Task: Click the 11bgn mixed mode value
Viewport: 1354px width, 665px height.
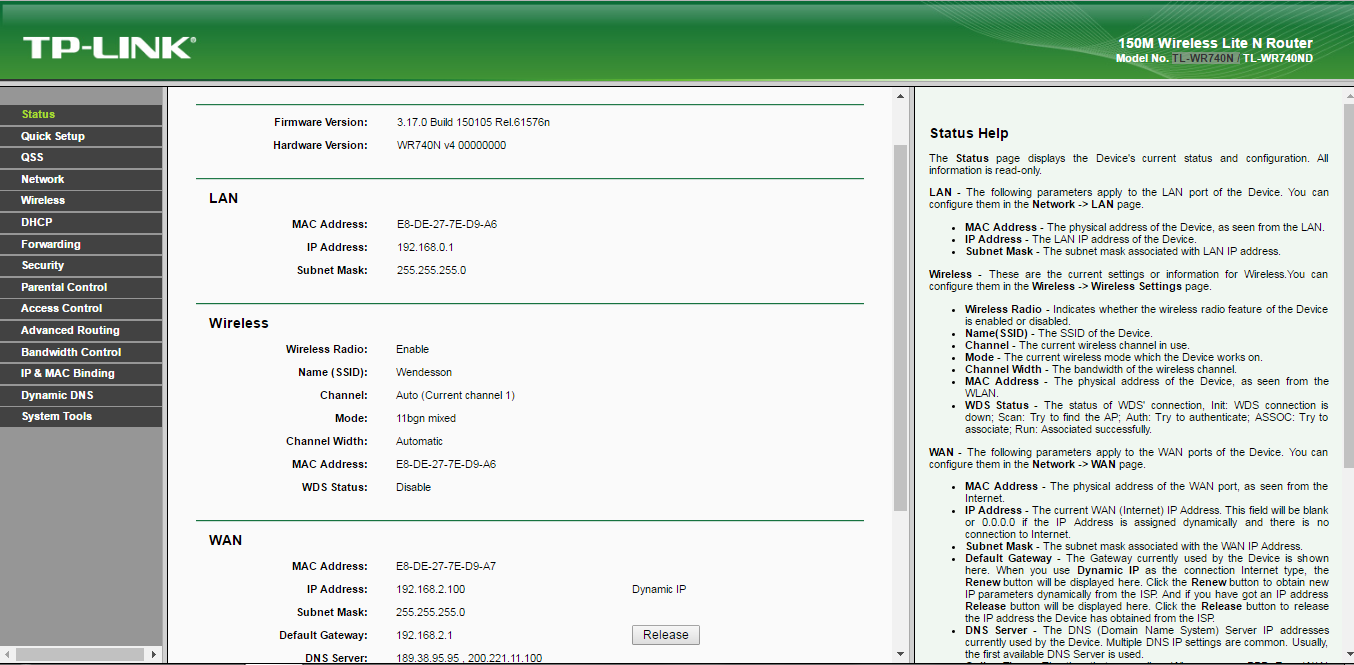Action: tap(426, 418)
